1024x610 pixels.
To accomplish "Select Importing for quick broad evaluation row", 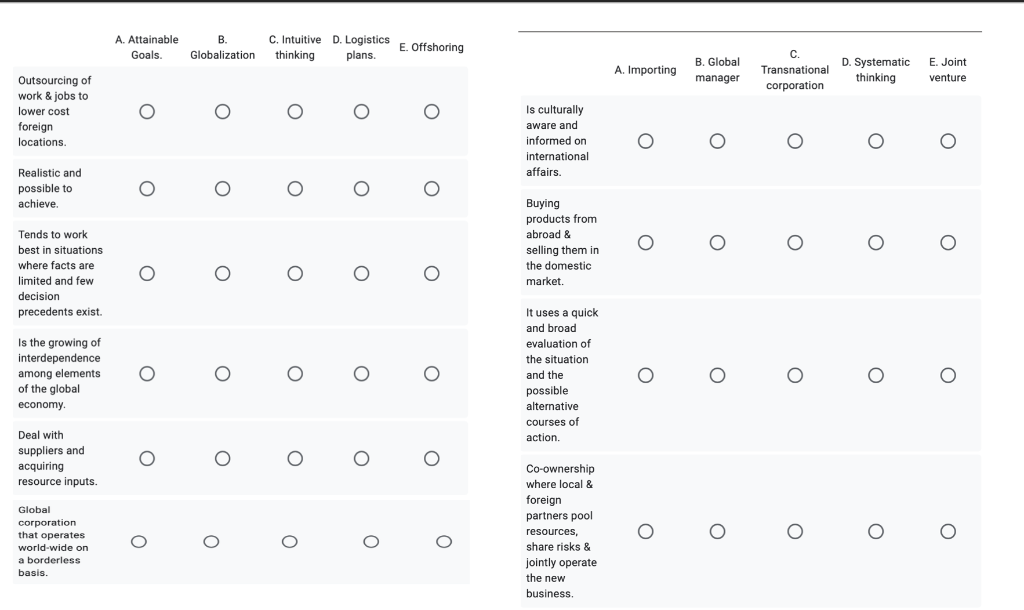I will 646,375.
